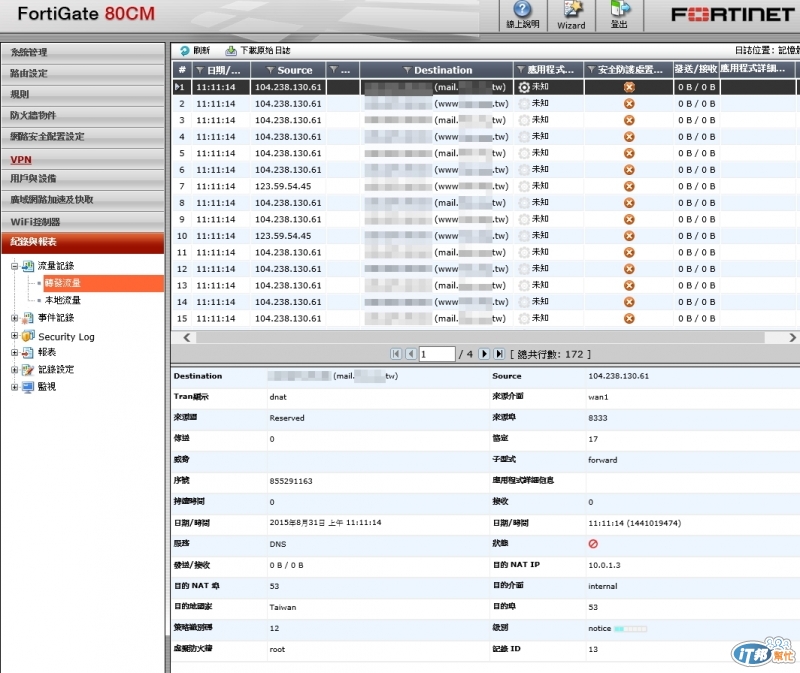
Task: Click the refresh button label
Action: [x=202, y=50]
